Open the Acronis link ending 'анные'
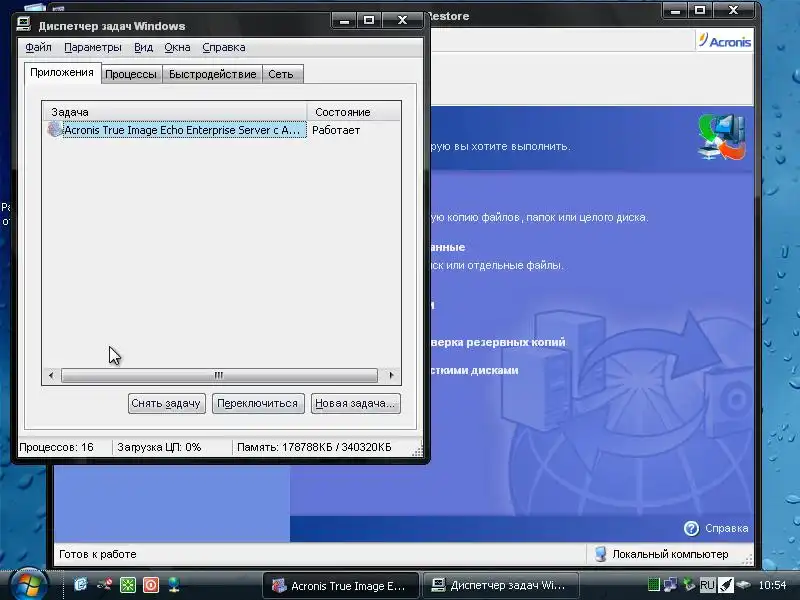800x600 pixels. click(448, 247)
